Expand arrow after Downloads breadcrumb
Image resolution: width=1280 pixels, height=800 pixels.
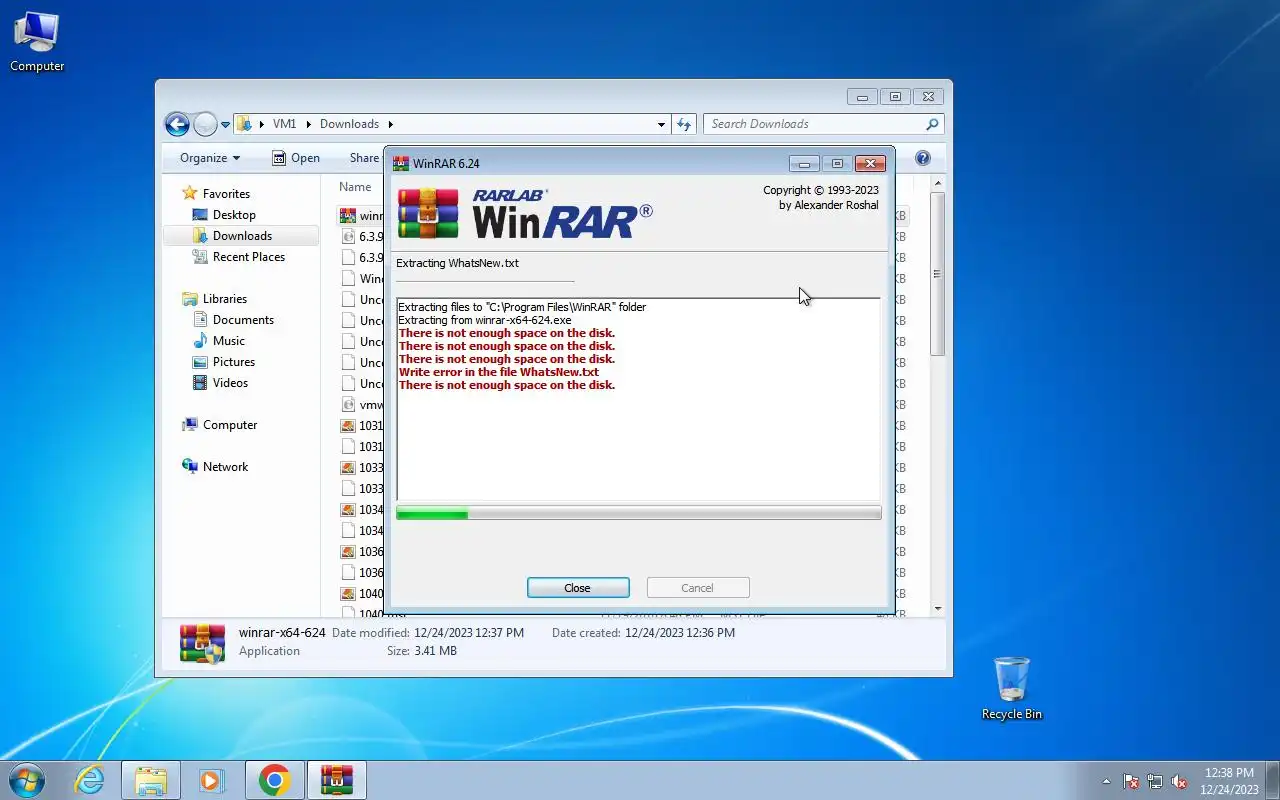(x=391, y=124)
